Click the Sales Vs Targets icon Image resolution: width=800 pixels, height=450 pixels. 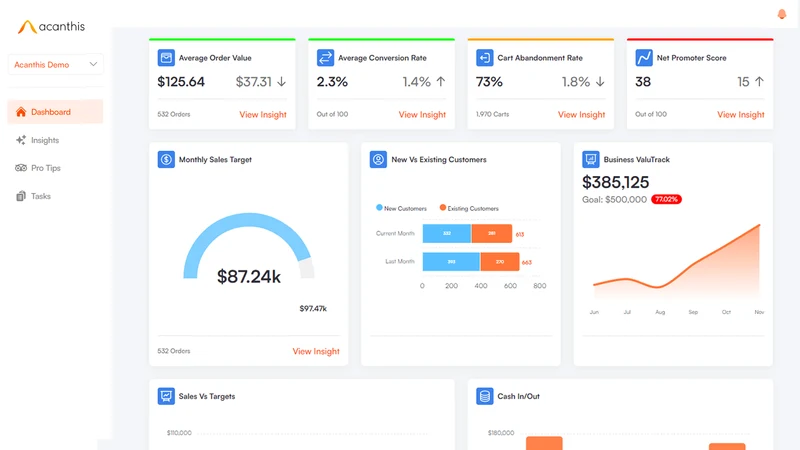166,396
